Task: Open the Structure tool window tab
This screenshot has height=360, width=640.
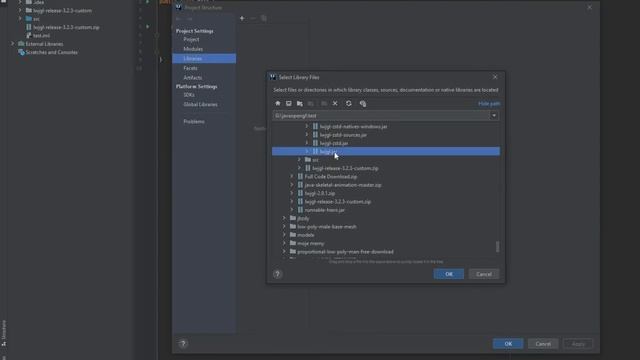Action: [4, 333]
